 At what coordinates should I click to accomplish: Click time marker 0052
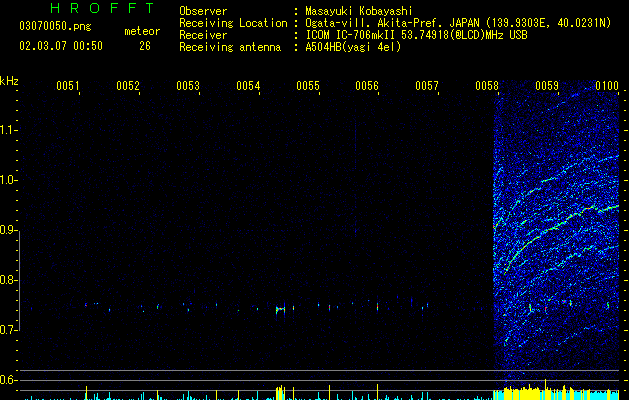click(128, 86)
